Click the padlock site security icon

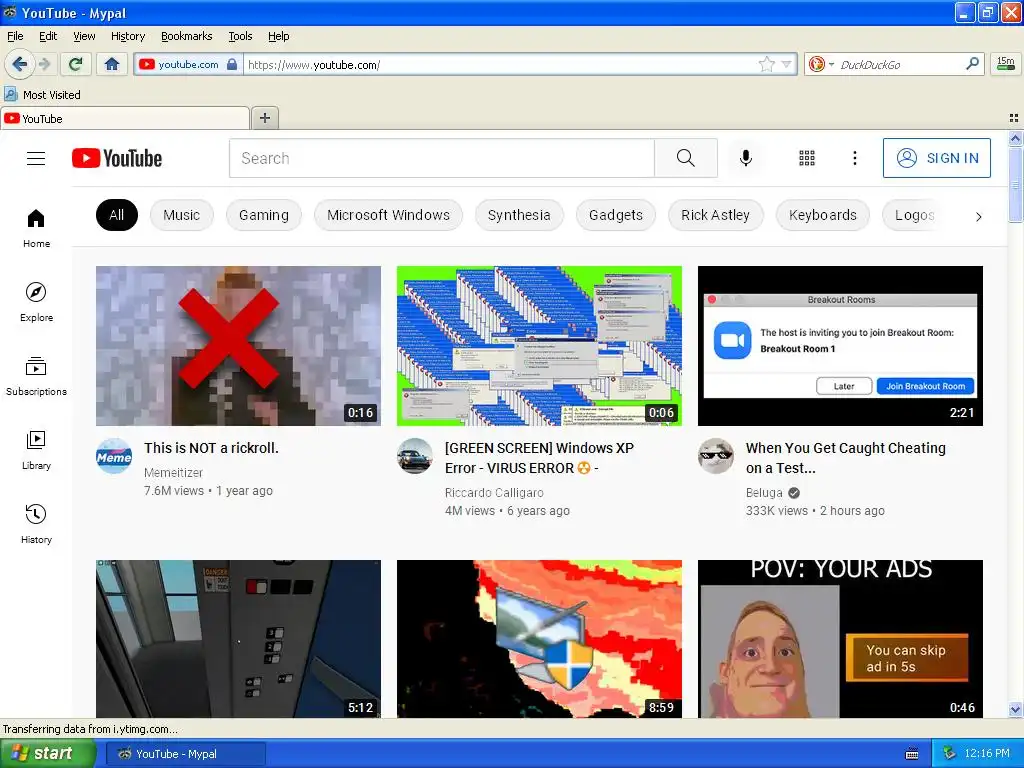pyautogui.click(x=232, y=64)
